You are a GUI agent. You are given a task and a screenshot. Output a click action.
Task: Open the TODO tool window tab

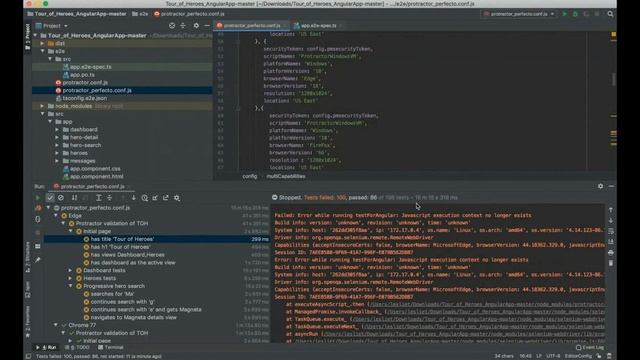(79, 347)
